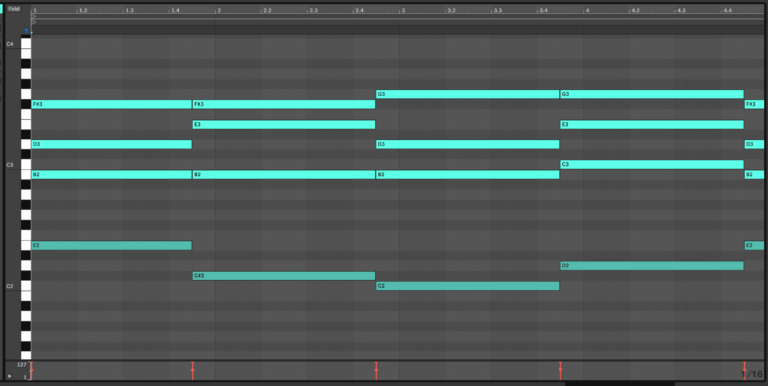Click ruler position 1.2
Viewport: 768px width, 386px height.
[83, 10]
